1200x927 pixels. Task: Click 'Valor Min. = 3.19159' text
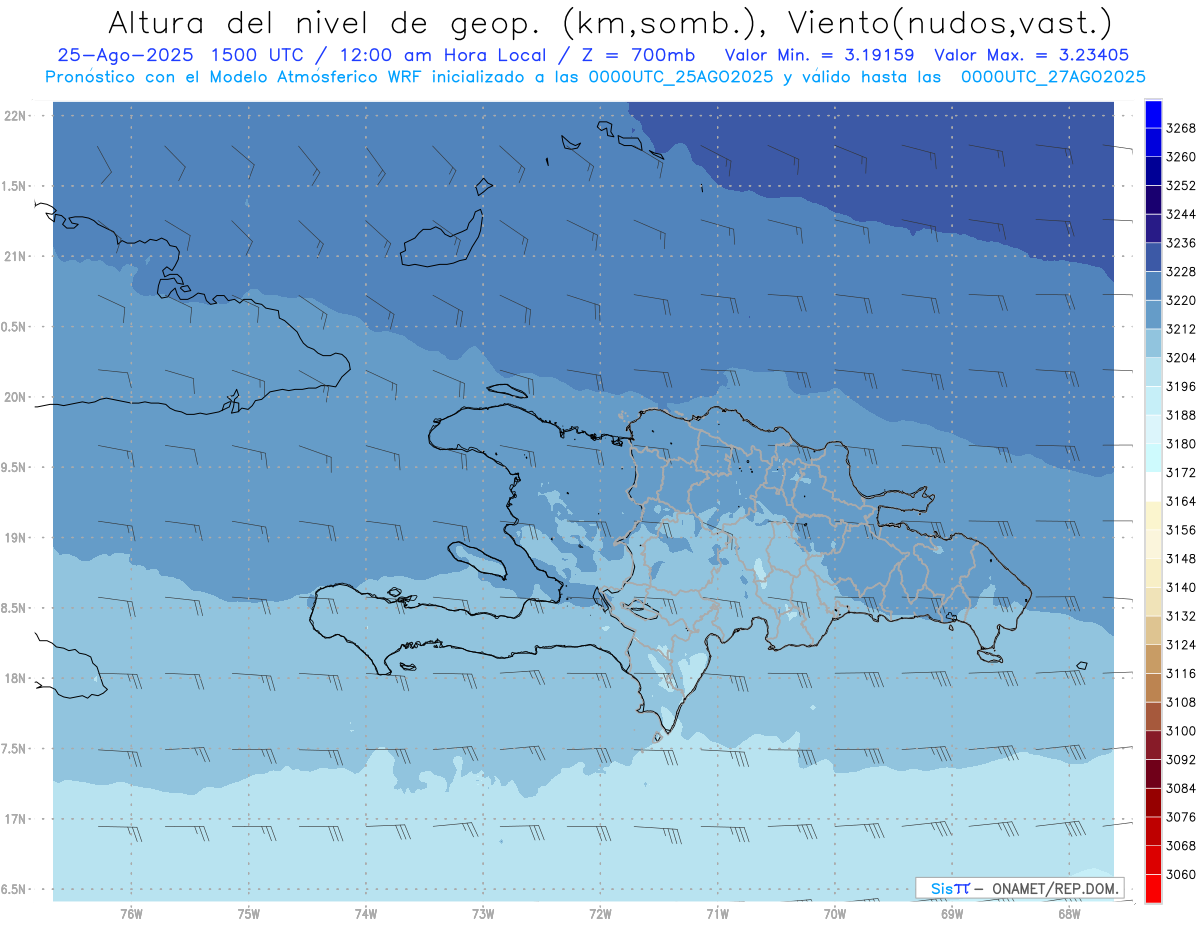(819, 56)
